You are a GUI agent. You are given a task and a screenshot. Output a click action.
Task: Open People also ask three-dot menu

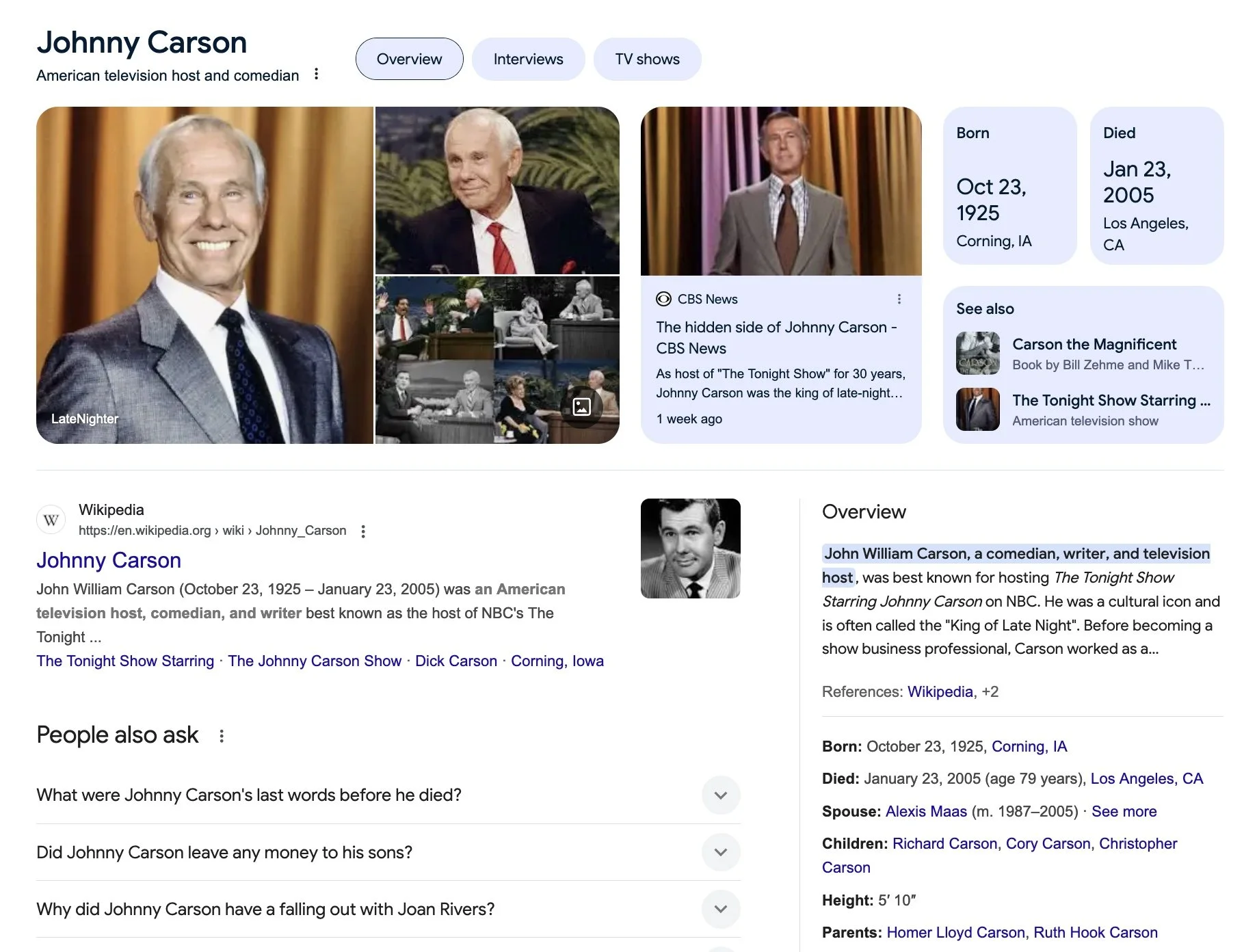(x=221, y=736)
